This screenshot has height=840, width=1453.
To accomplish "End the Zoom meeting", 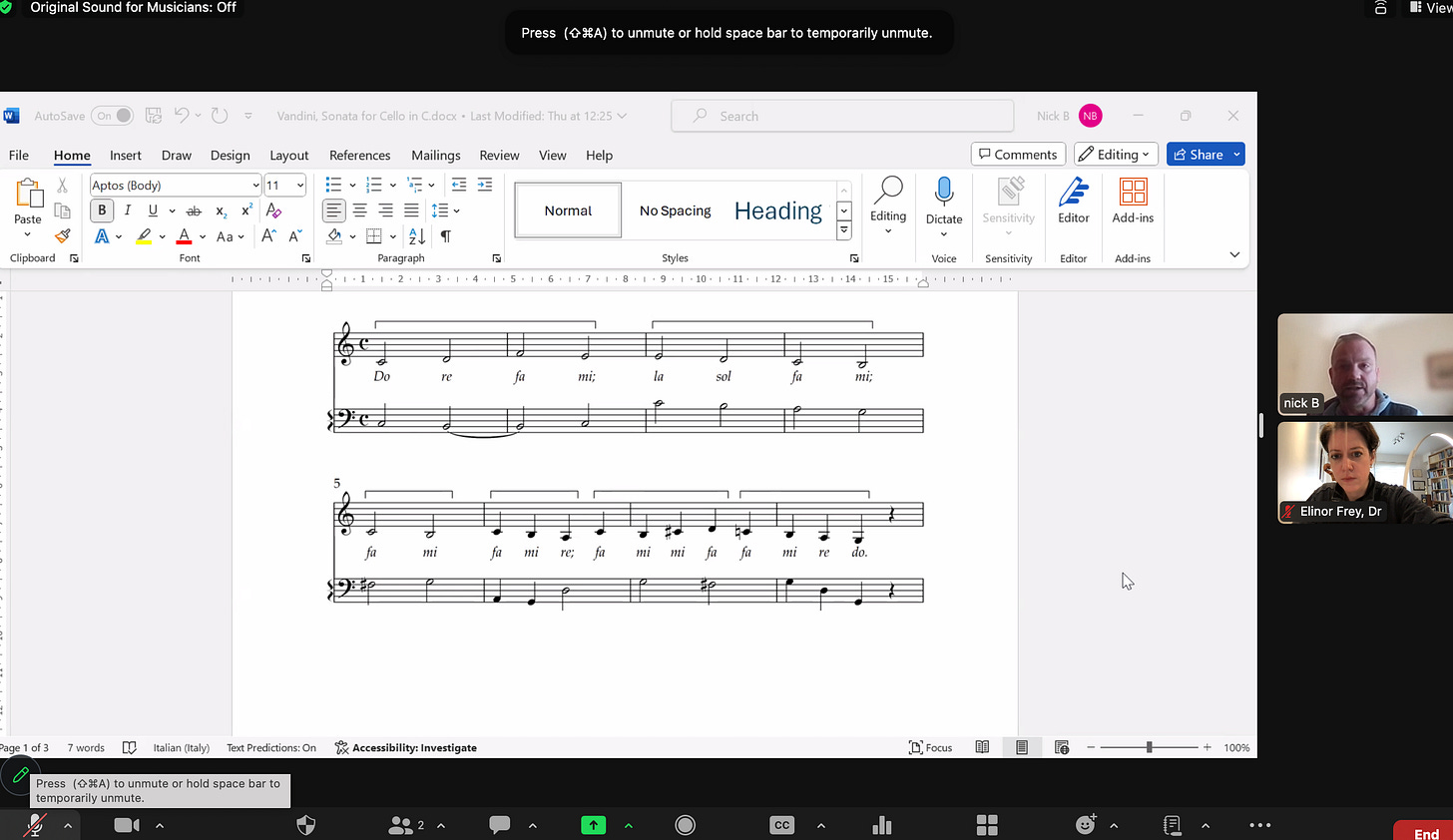I will point(1425,832).
